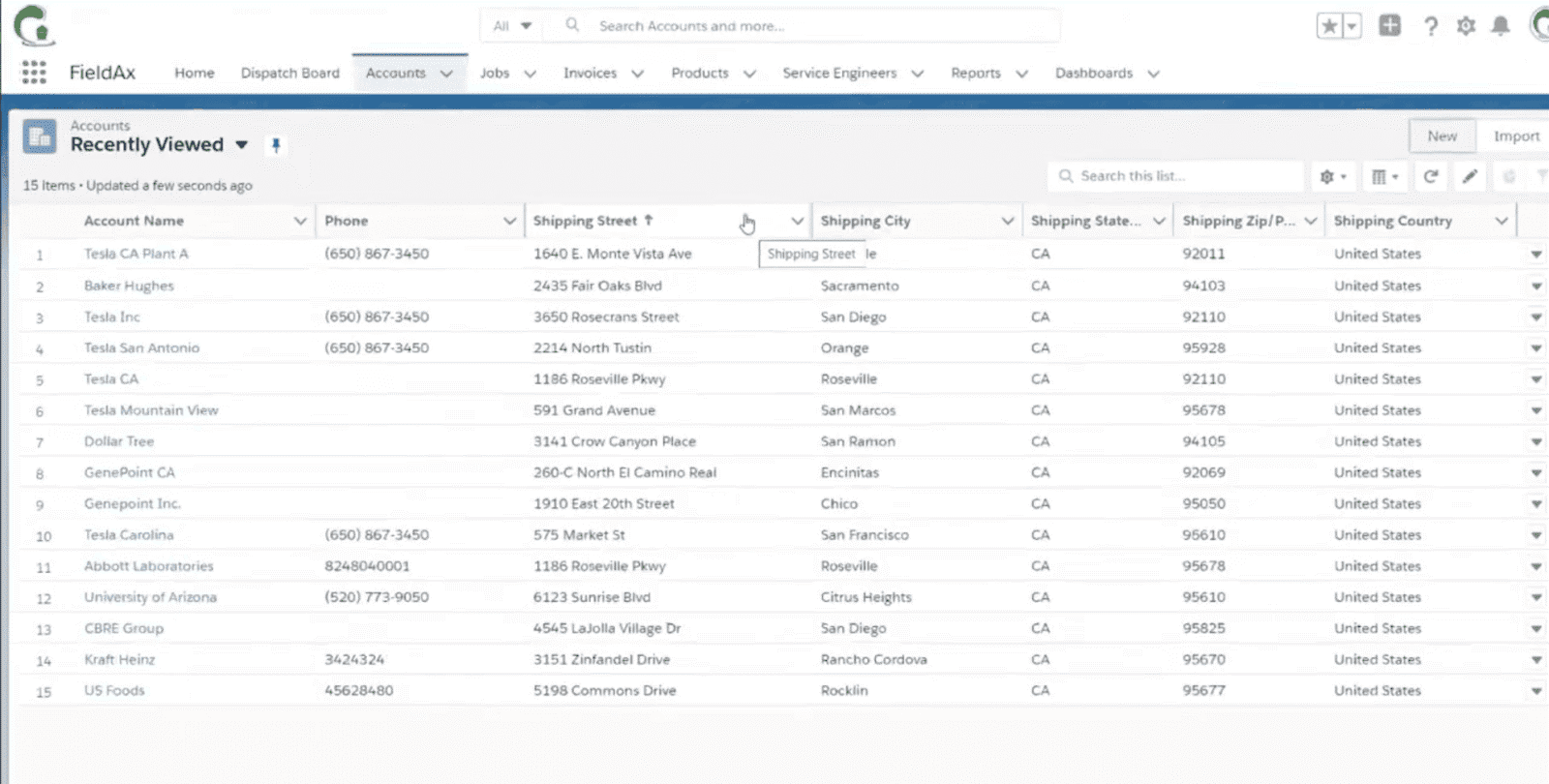
Task: Open the Abbott Laboratories account
Action: tap(148, 566)
